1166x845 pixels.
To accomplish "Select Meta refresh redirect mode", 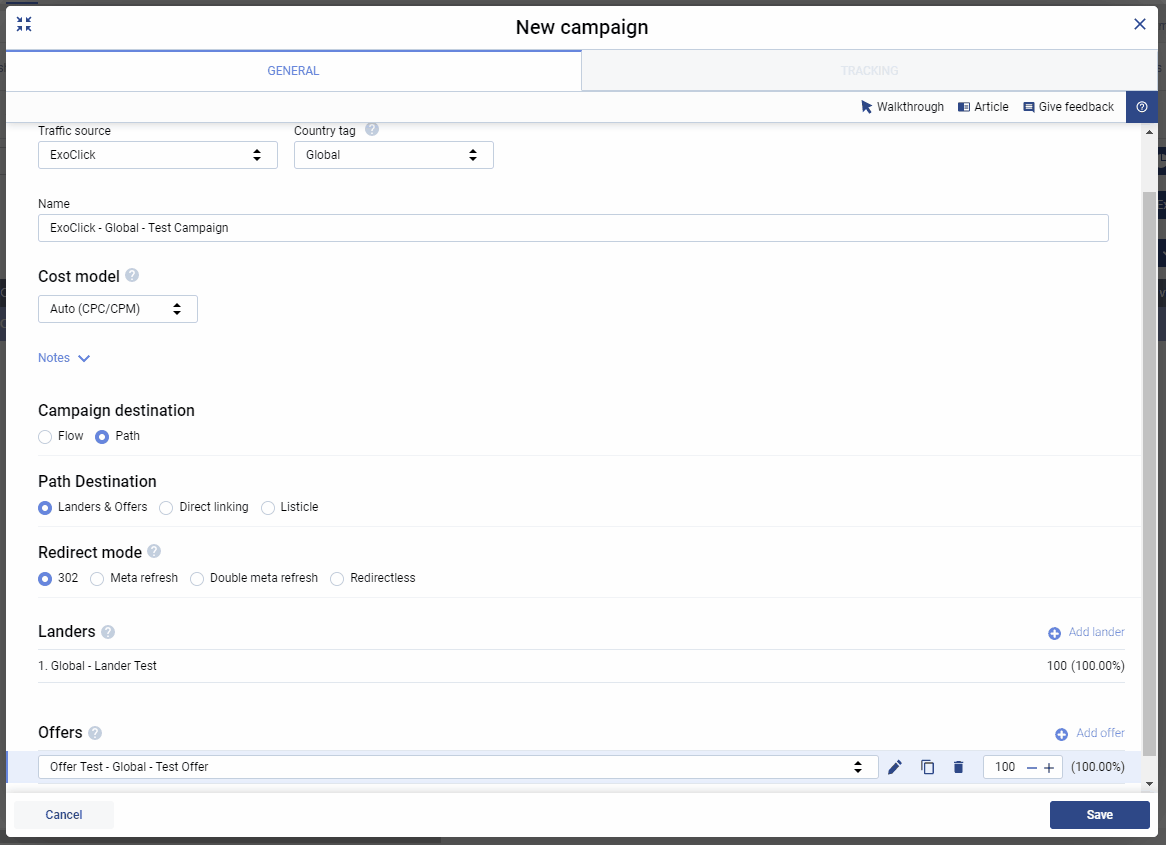I will (x=98, y=579).
